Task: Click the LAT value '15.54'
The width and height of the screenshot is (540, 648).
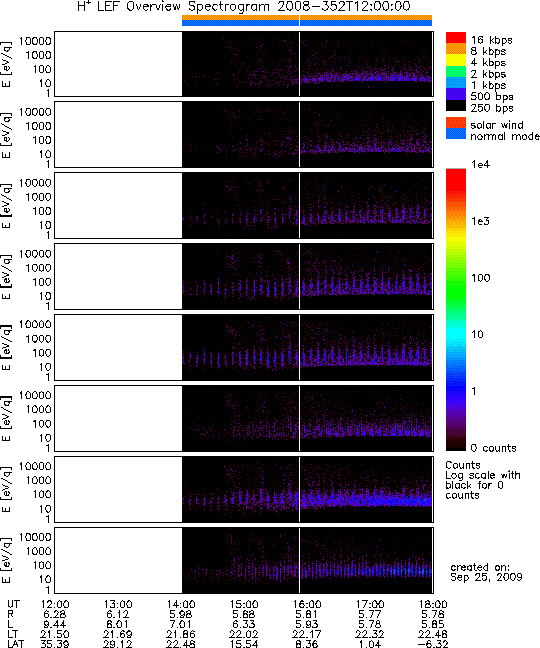Action: (x=244, y=644)
